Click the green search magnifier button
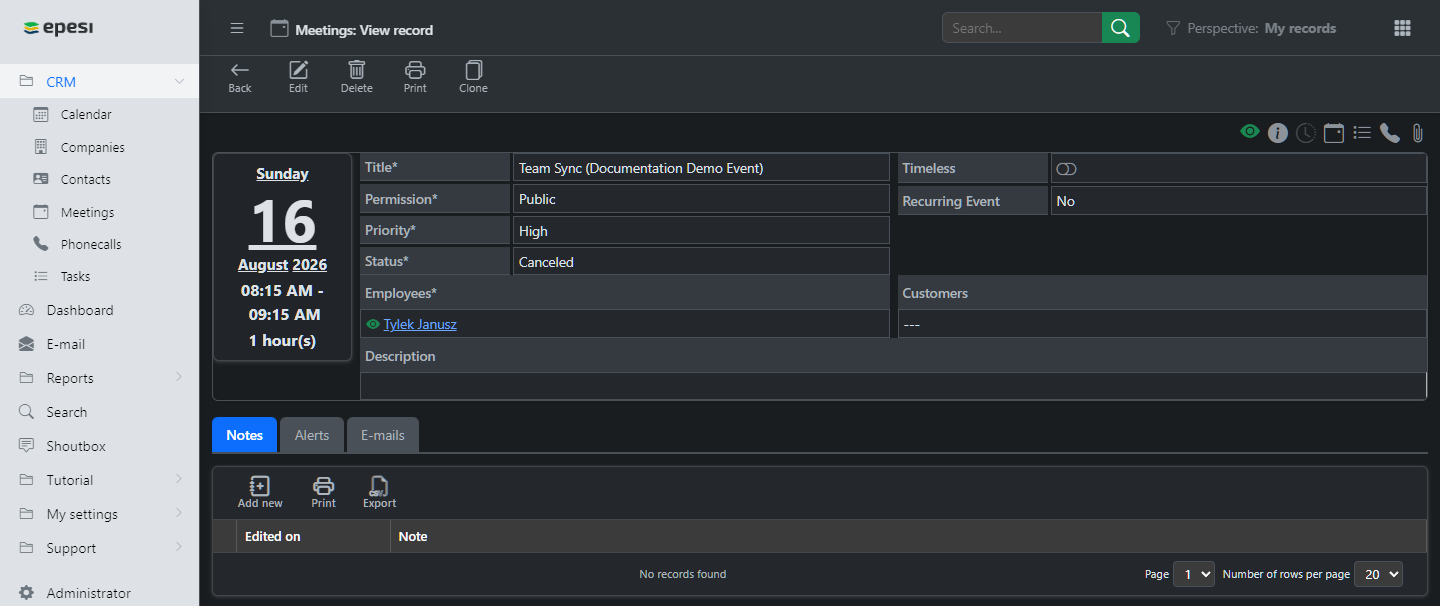 click(x=1121, y=28)
